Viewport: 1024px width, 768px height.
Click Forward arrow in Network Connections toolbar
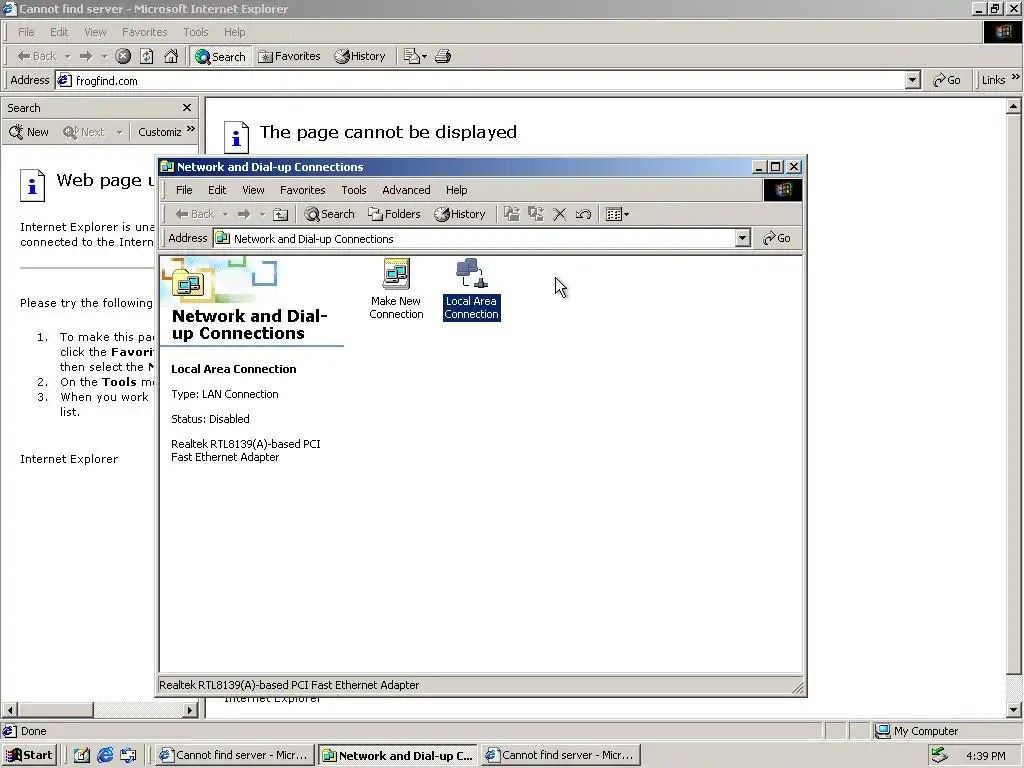[244, 214]
